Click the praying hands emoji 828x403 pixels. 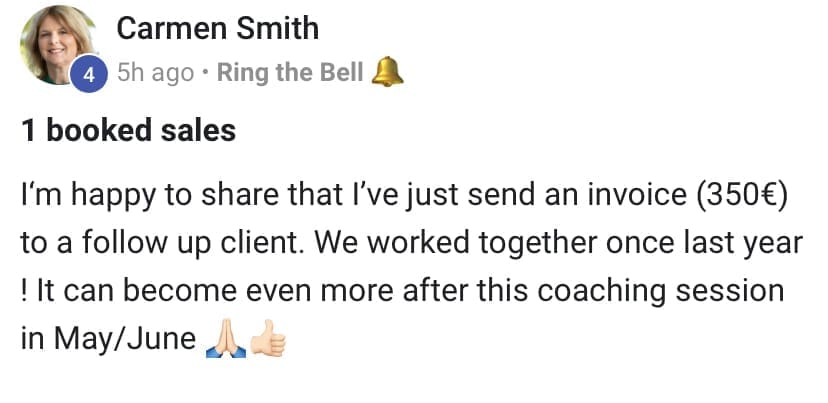[x=223, y=340]
